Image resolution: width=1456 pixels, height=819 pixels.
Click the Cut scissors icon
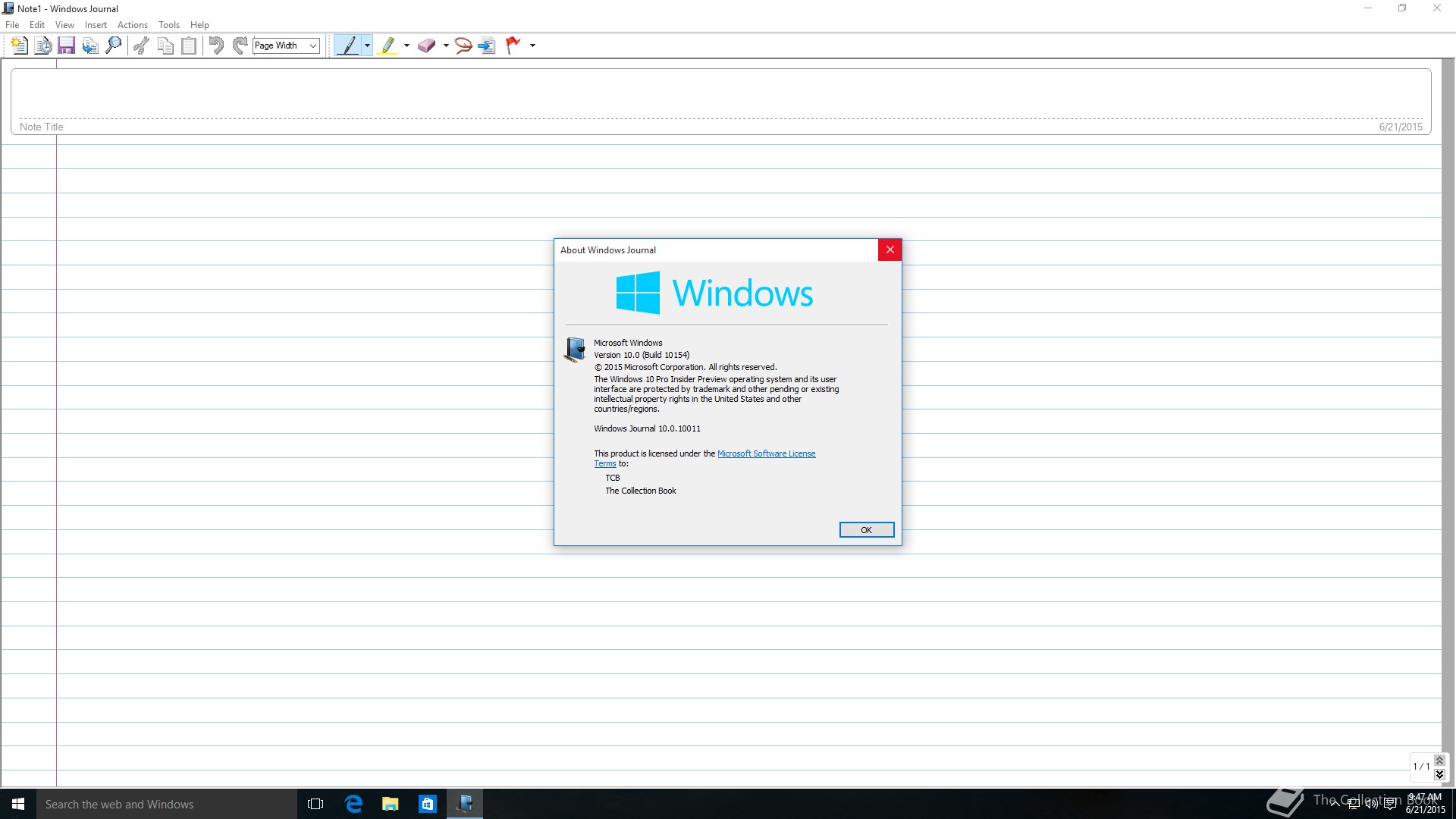click(x=141, y=45)
